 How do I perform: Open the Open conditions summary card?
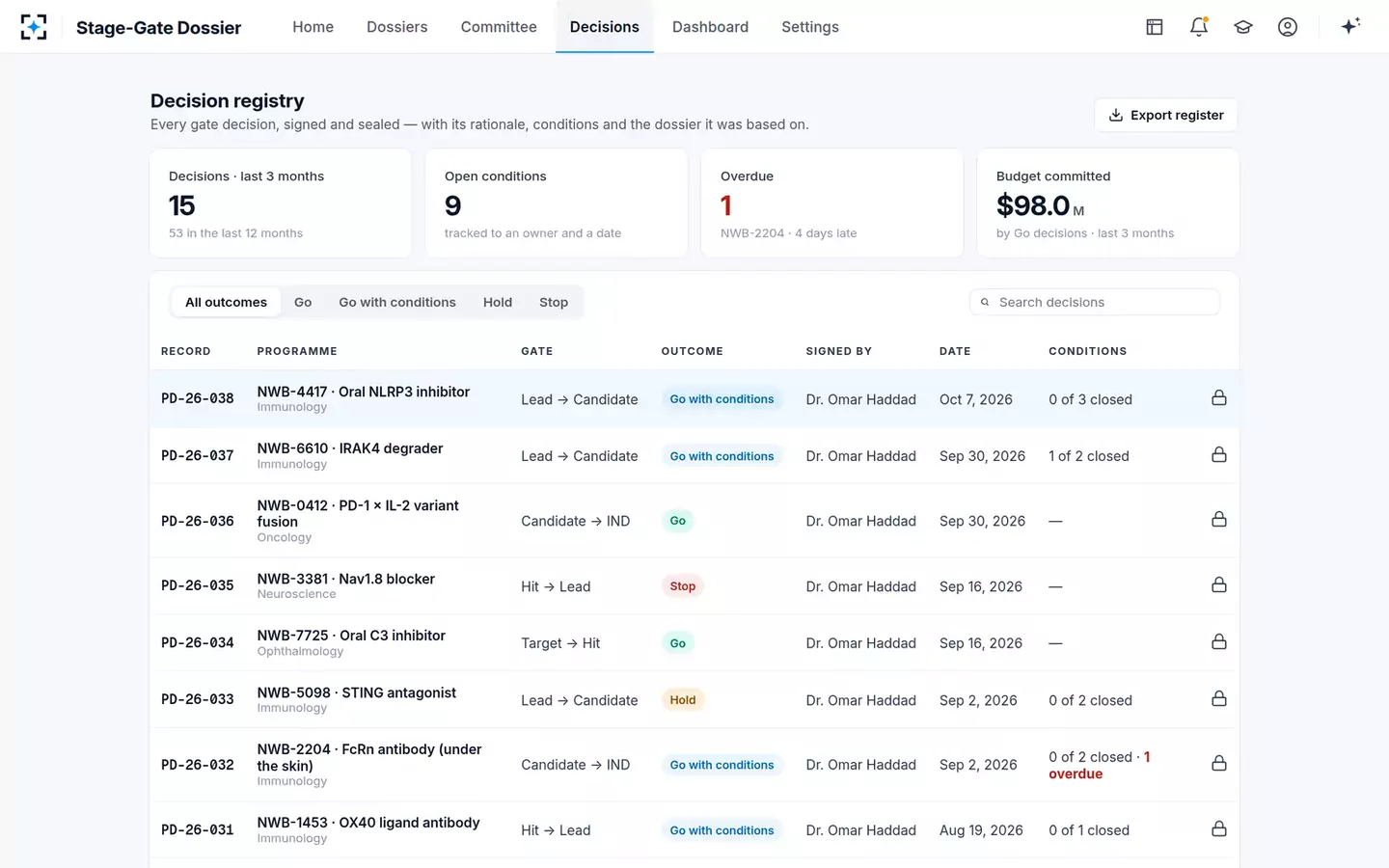(x=557, y=203)
